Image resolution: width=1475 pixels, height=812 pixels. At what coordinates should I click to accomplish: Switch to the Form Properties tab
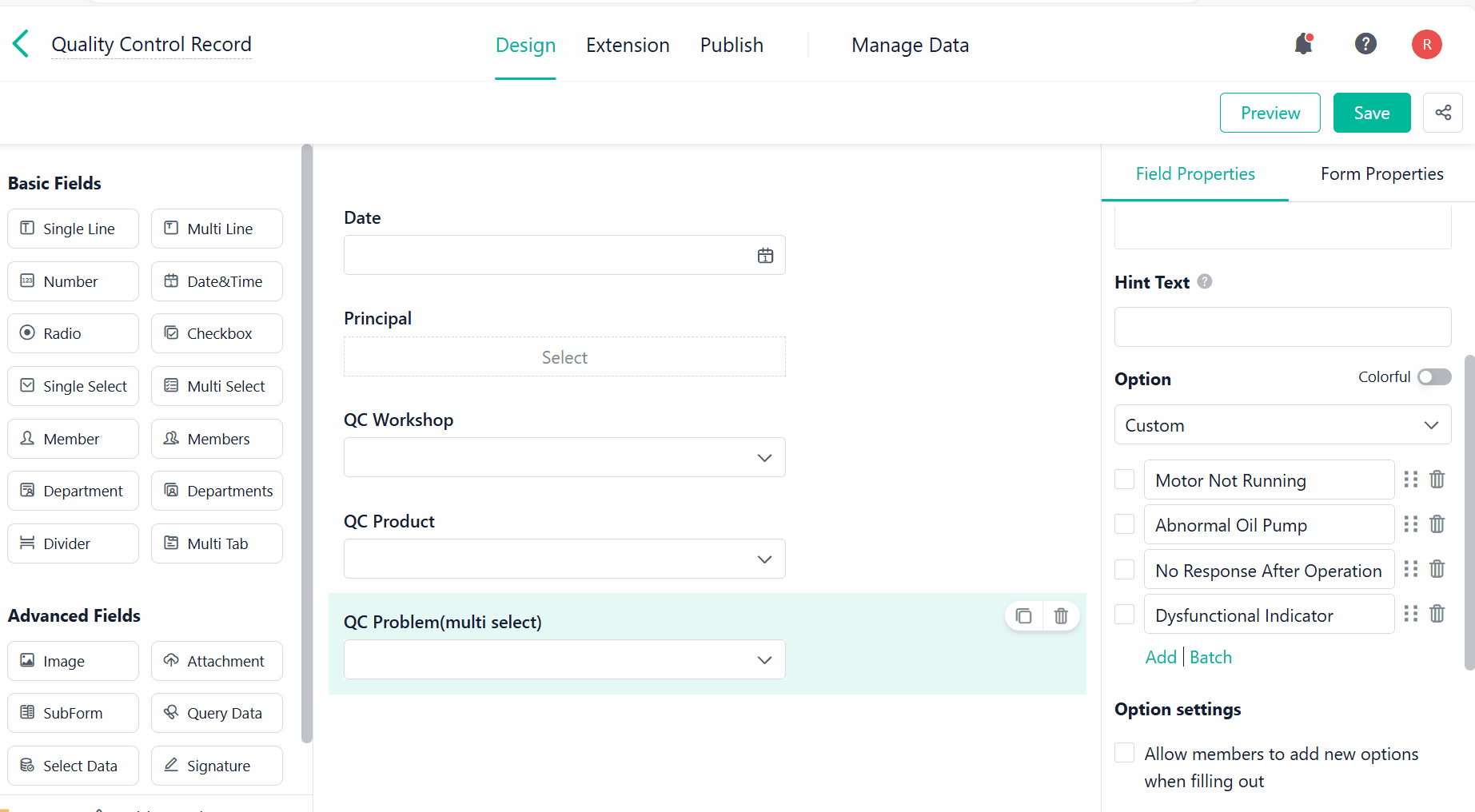(1381, 174)
